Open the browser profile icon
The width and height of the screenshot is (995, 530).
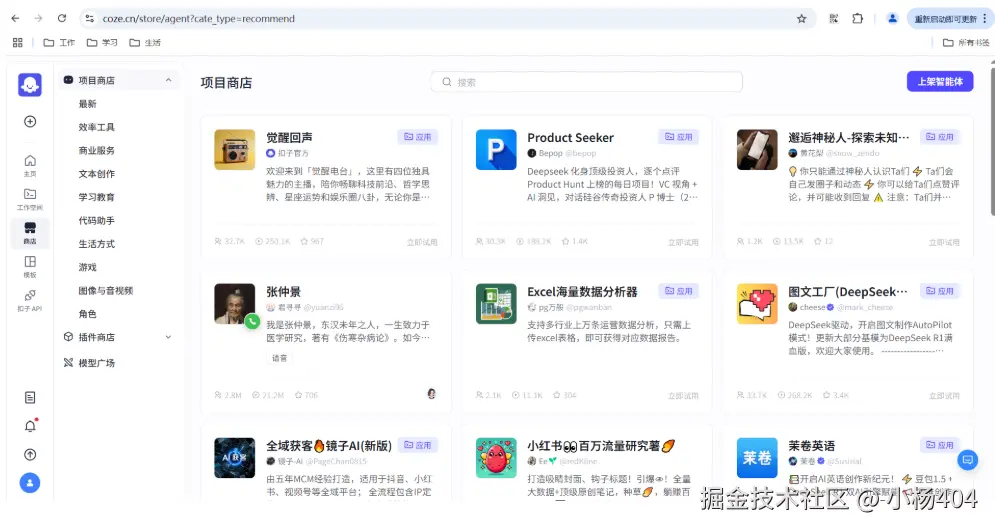892,18
